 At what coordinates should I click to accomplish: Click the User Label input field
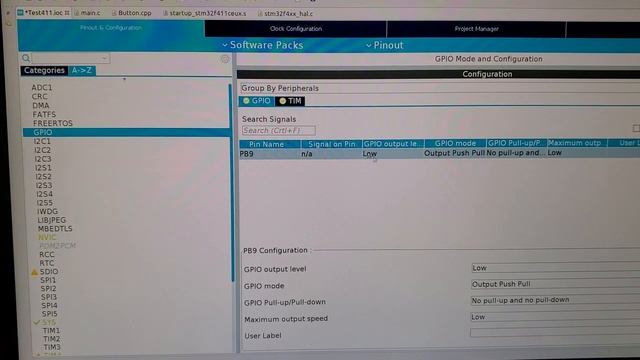point(555,333)
